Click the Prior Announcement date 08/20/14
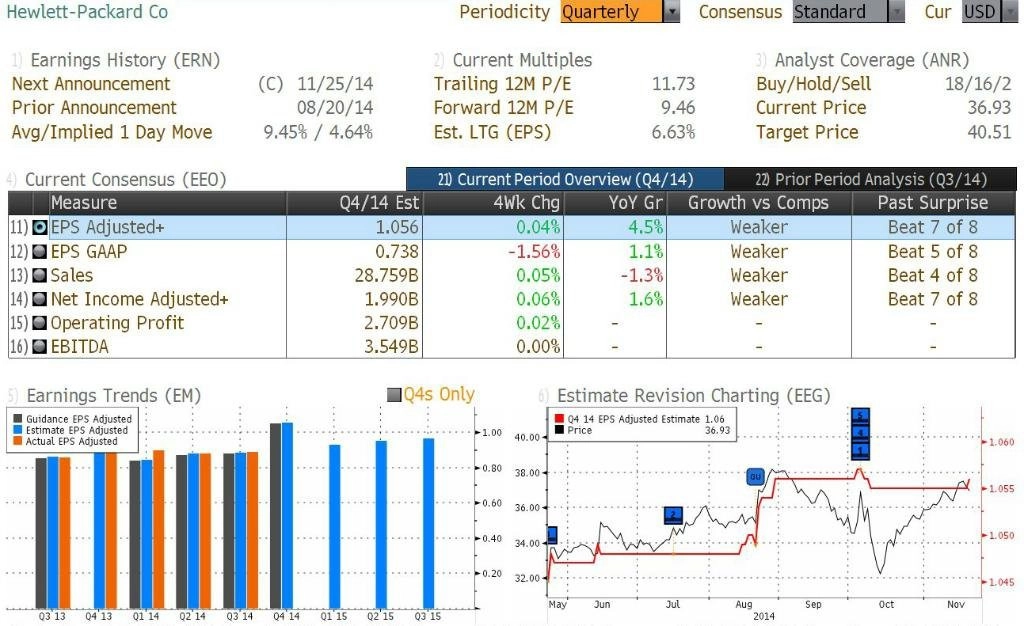Screen dimensions: 1024x626 pyautogui.click(x=335, y=108)
